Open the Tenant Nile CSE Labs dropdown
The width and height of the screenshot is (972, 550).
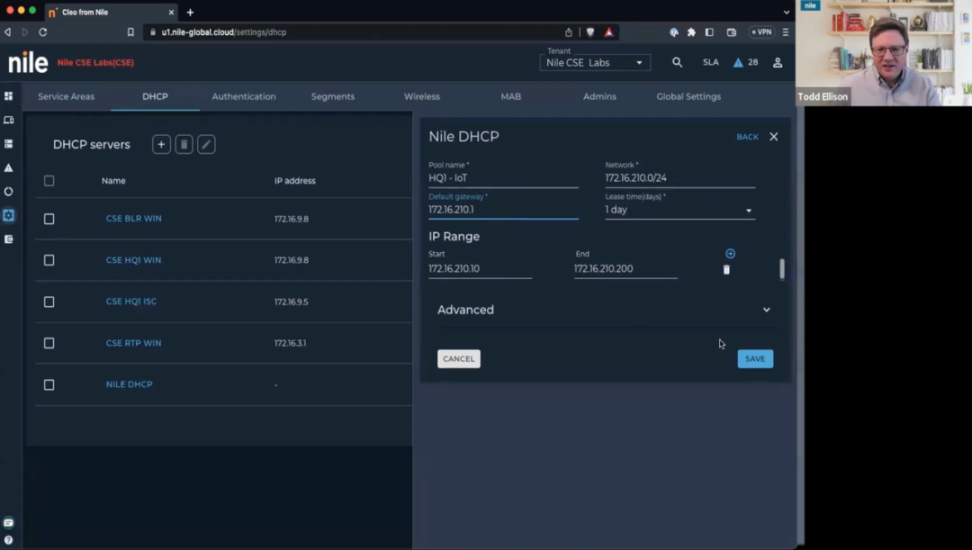click(x=595, y=63)
